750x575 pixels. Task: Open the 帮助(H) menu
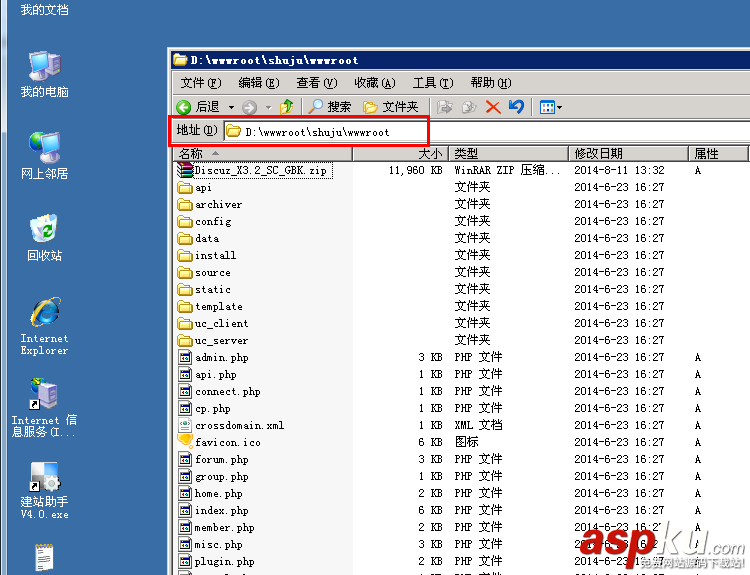point(491,83)
